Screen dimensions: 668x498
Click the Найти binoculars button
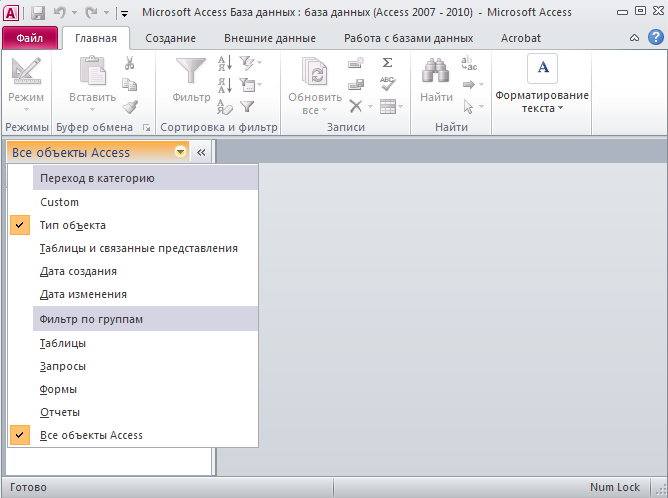pos(436,81)
